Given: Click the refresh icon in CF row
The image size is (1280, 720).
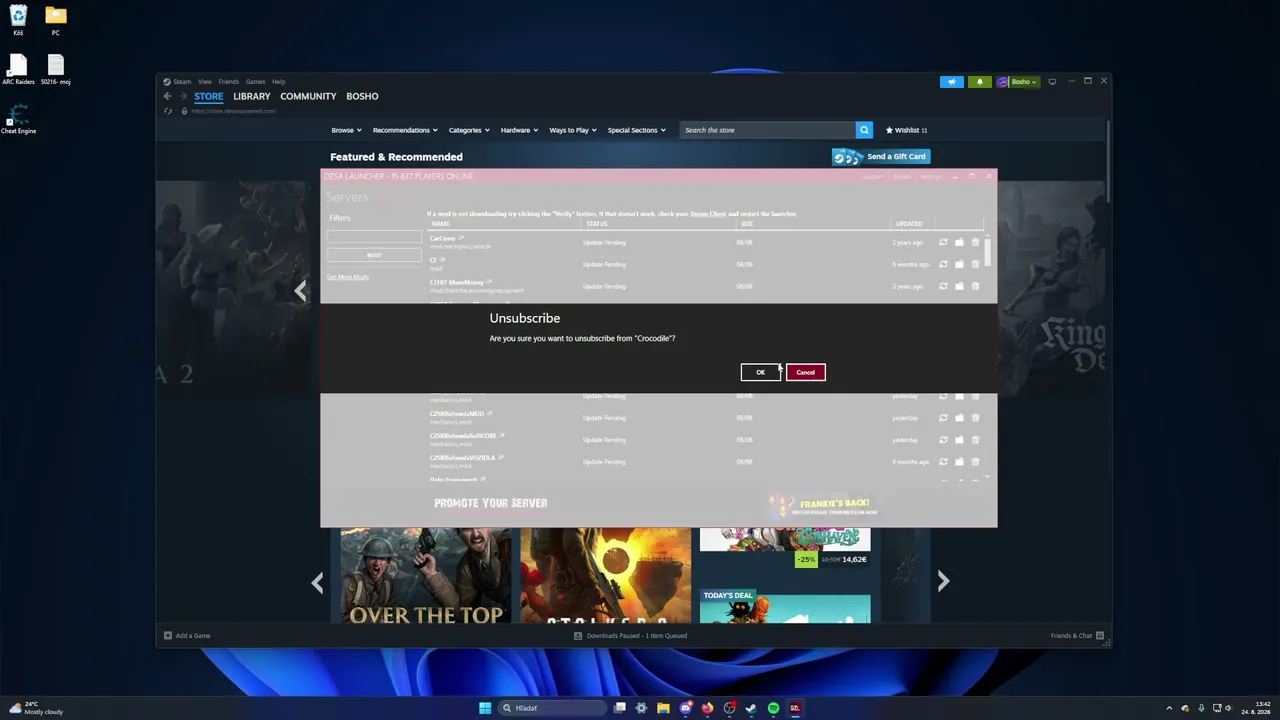Looking at the screenshot, I should (x=943, y=264).
